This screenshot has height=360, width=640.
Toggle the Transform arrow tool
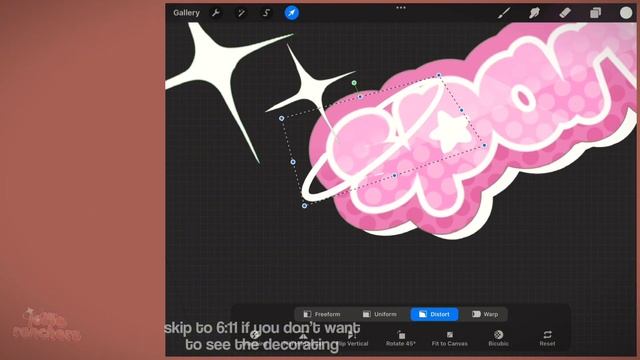click(291, 13)
